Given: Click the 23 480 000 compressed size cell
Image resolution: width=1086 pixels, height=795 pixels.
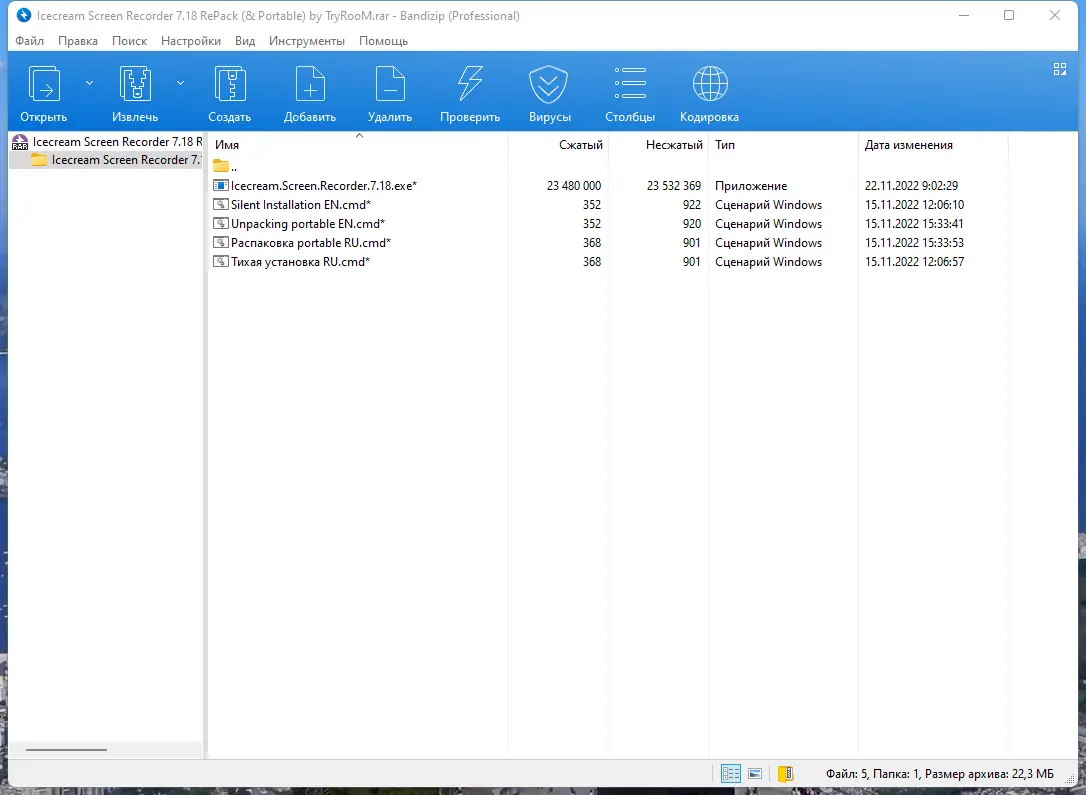Looking at the screenshot, I should point(574,186).
